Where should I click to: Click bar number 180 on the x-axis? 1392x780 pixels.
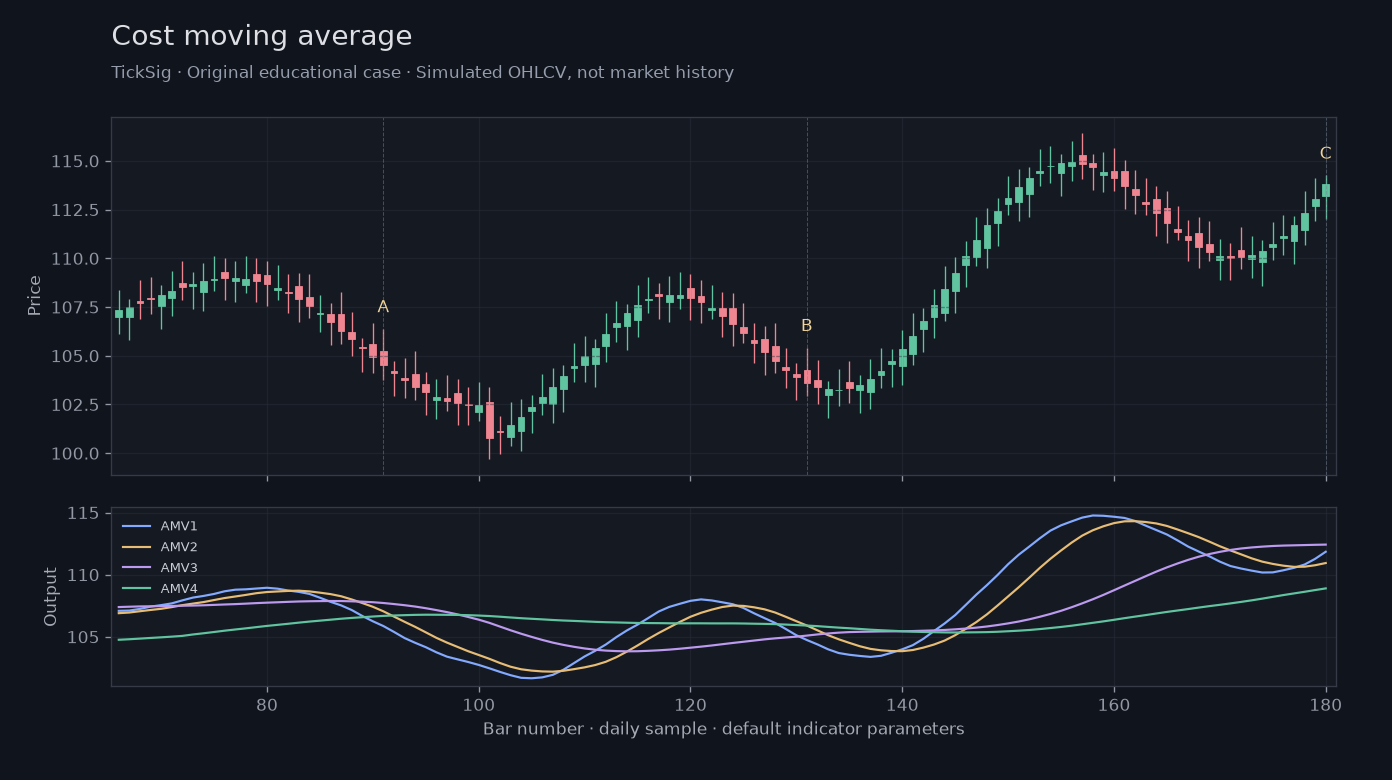[x=1326, y=703]
